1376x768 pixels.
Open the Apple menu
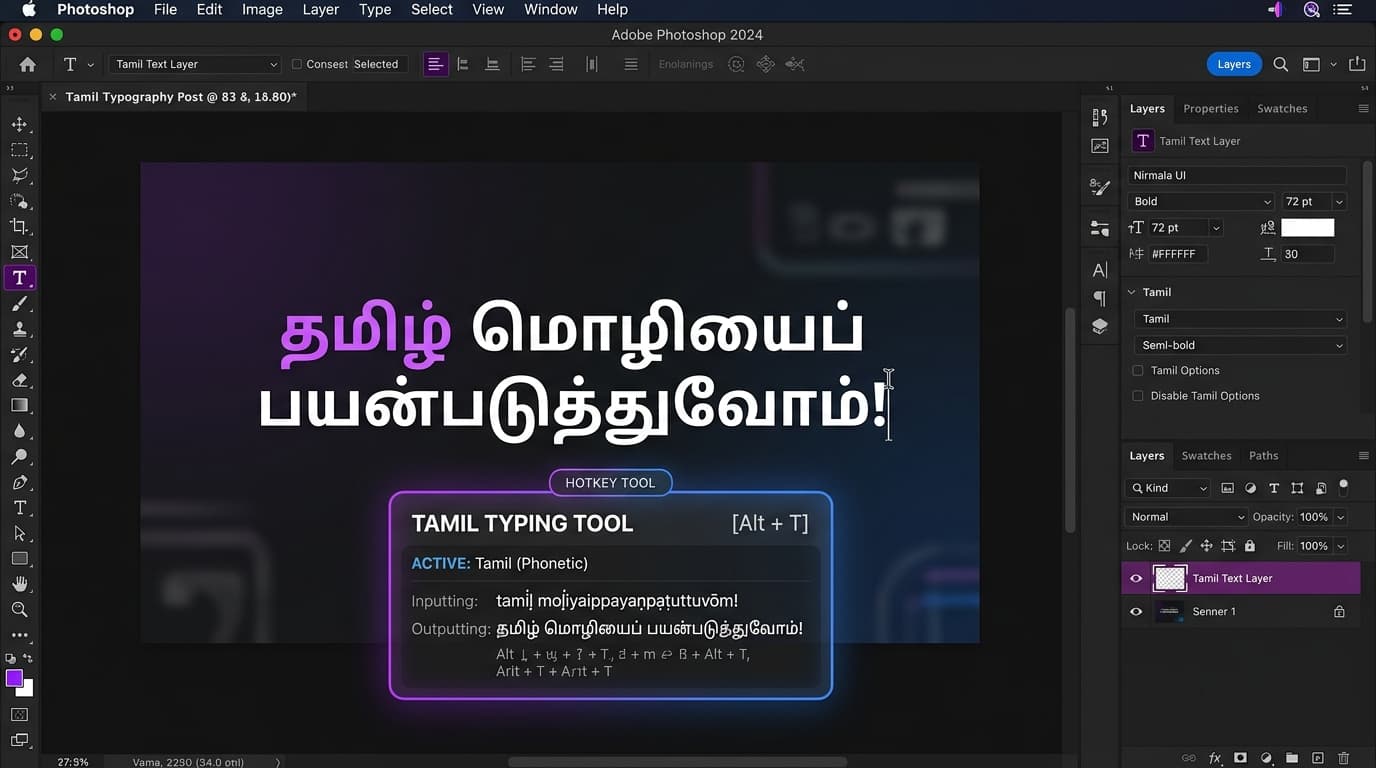[x=29, y=9]
